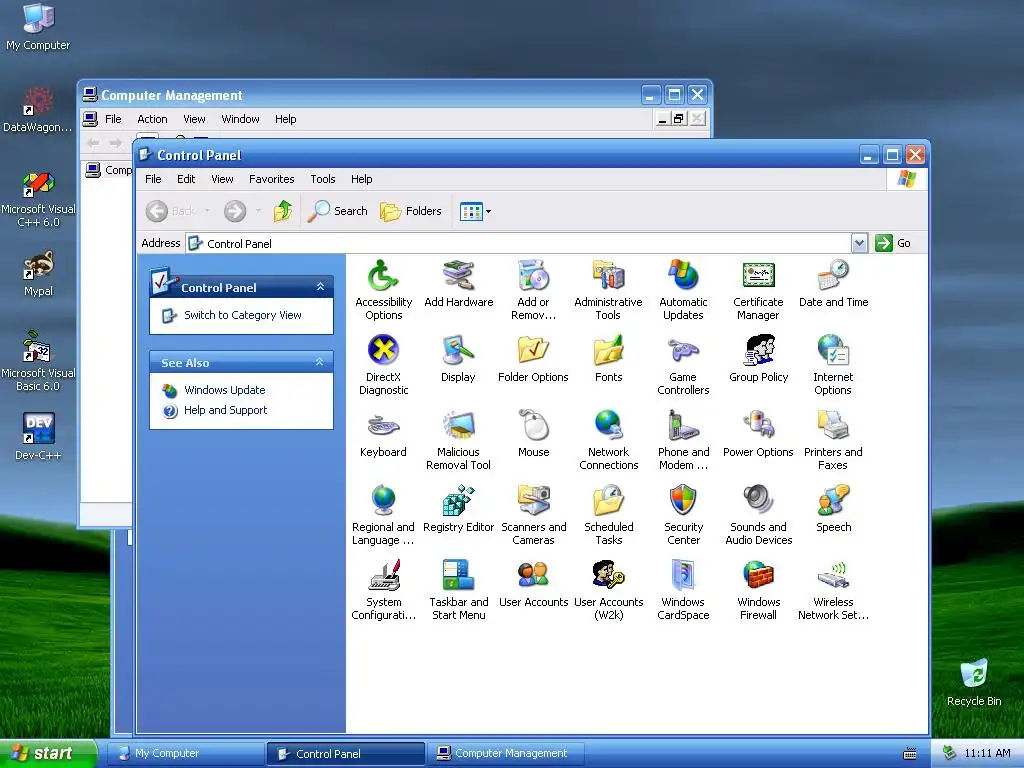This screenshot has width=1024, height=768.
Task: Open Internet Options icon
Action: 833,365
